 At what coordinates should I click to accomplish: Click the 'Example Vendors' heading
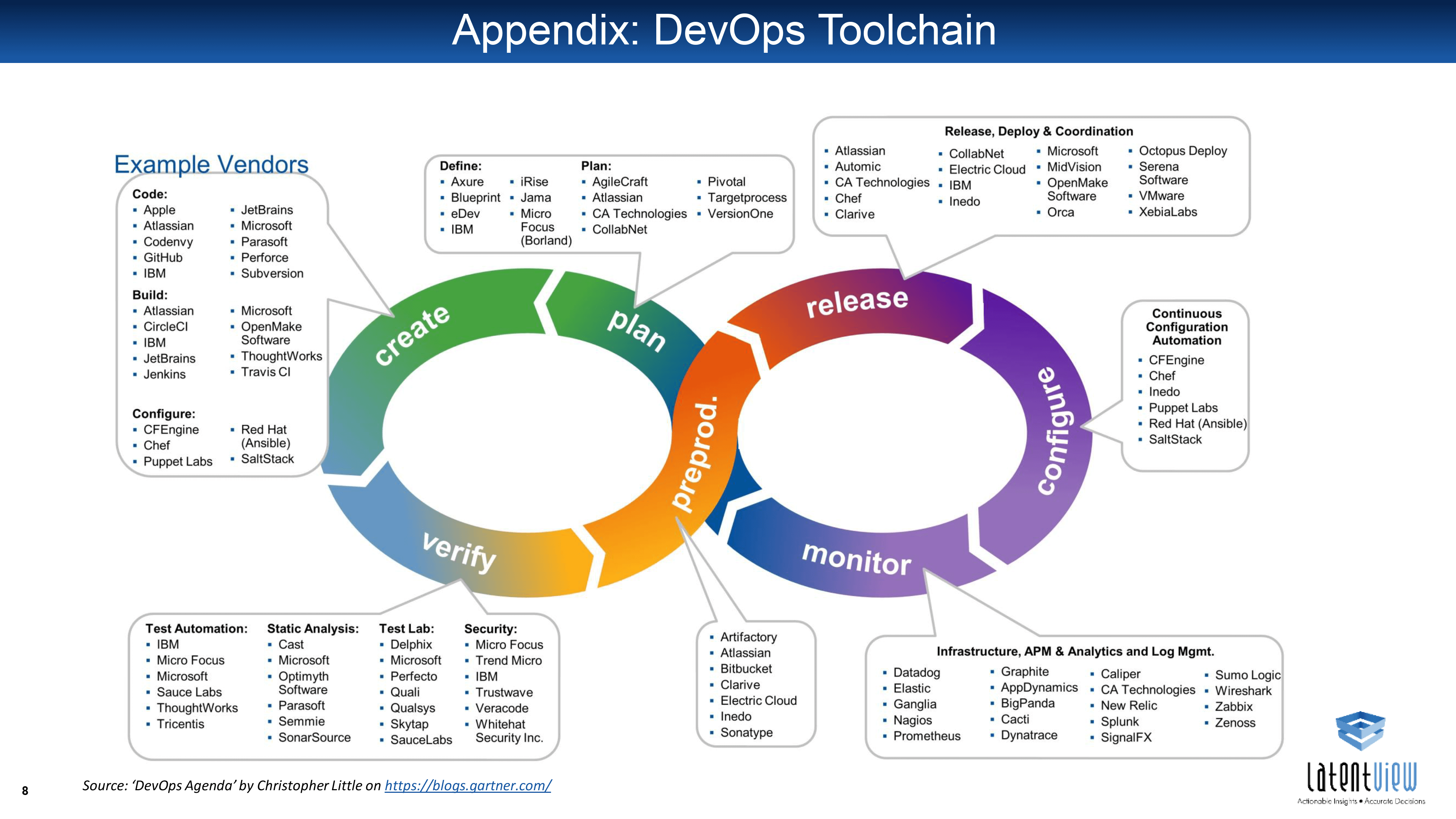click(211, 165)
